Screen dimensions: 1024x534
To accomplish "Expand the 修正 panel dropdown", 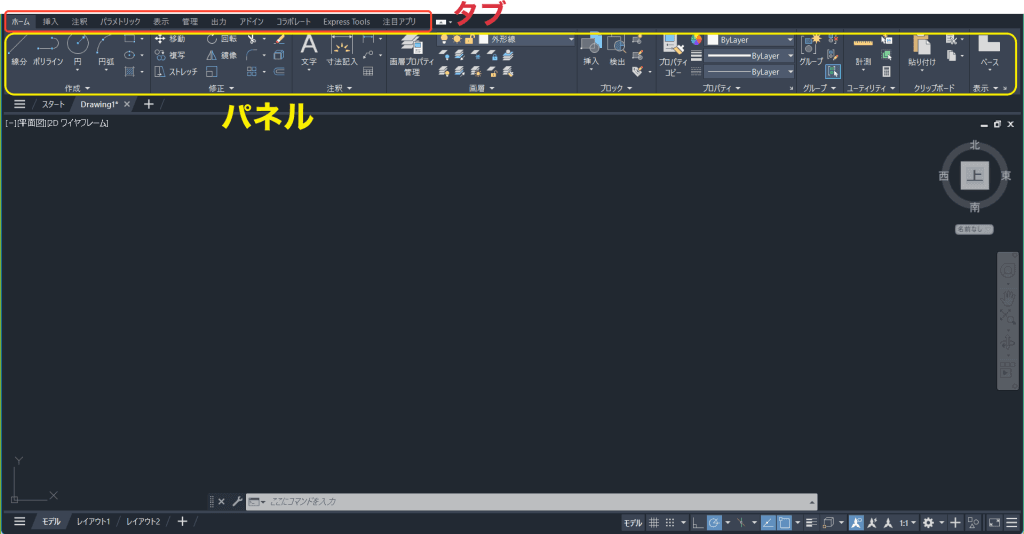I will pyautogui.click(x=232, y=88).
